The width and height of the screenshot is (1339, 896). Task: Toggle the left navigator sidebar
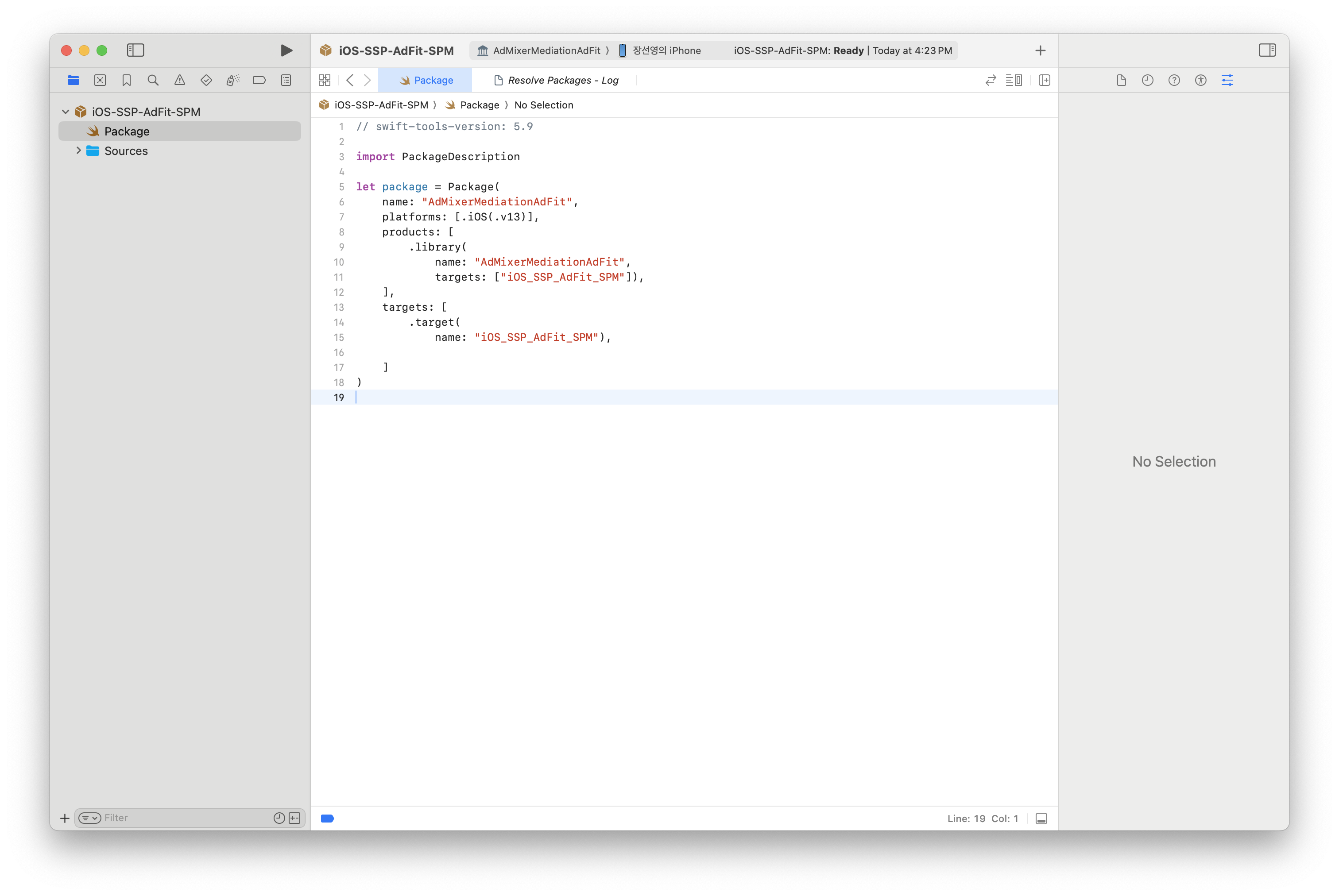[x=135, y=50]
